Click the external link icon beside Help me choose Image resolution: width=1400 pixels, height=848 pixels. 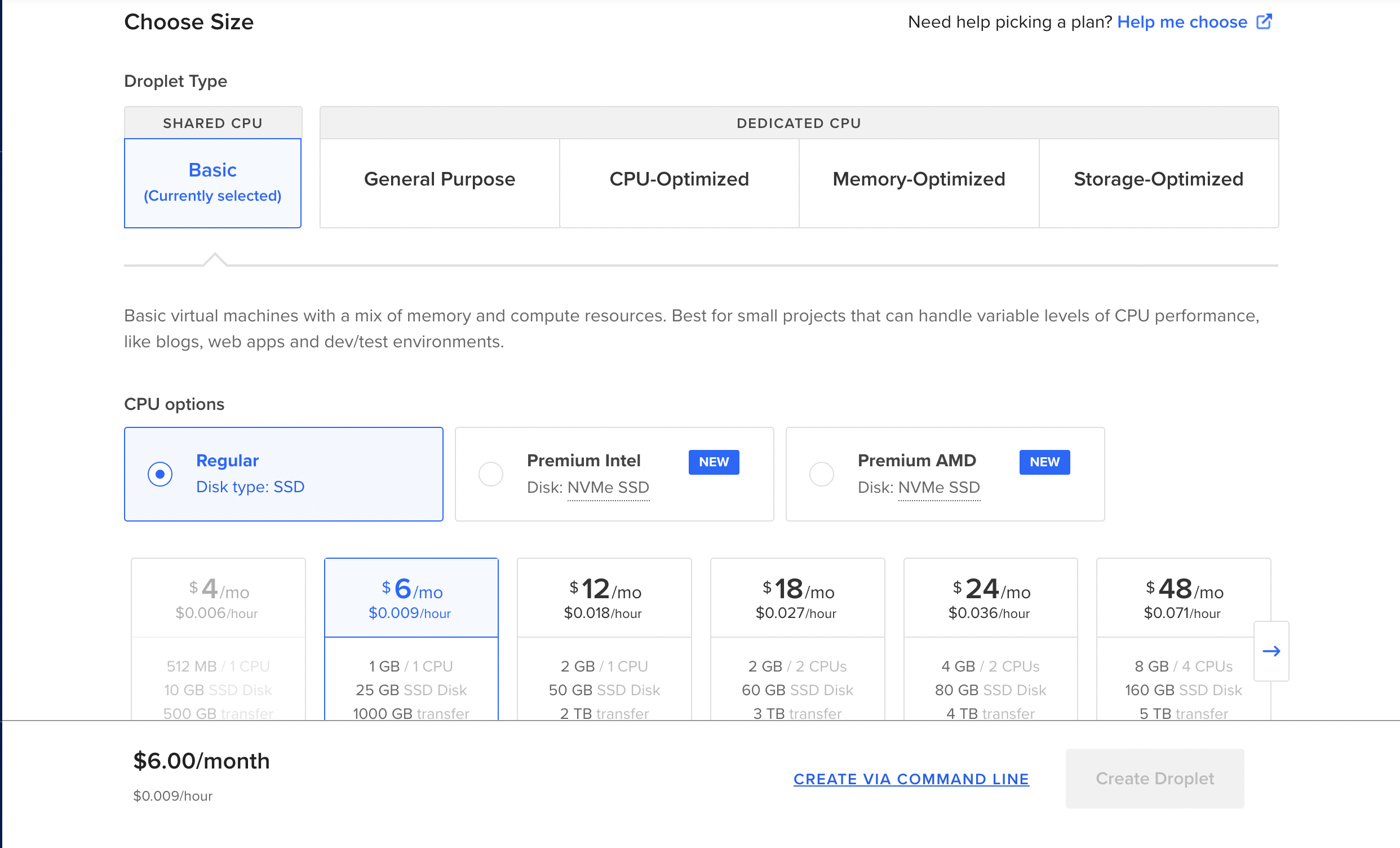(1264, 21)
